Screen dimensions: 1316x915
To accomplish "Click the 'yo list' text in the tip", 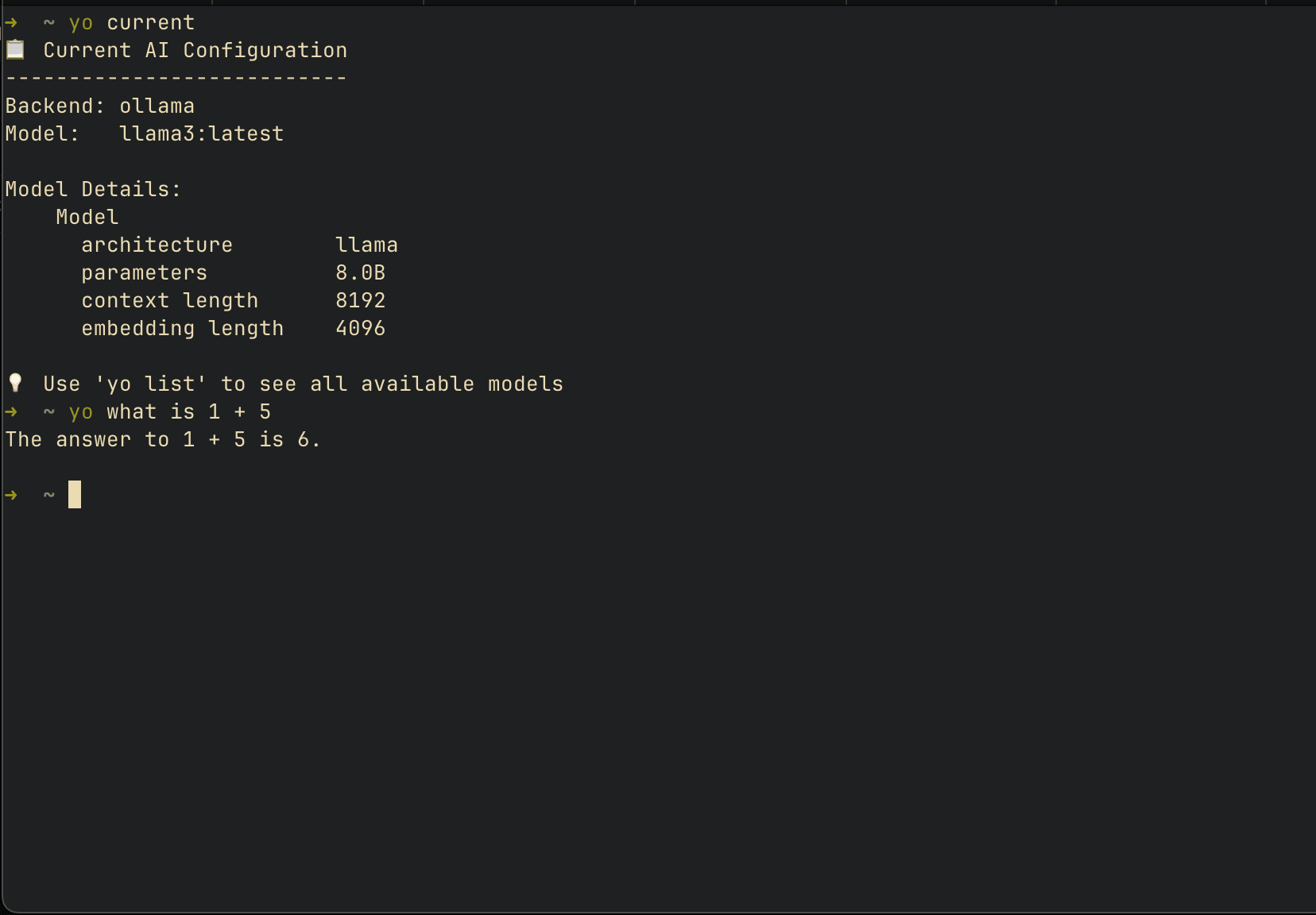I will (151, 384).
